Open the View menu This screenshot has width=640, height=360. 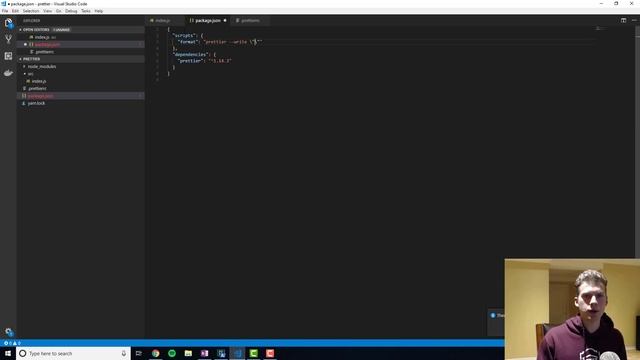tap(48, 11)
